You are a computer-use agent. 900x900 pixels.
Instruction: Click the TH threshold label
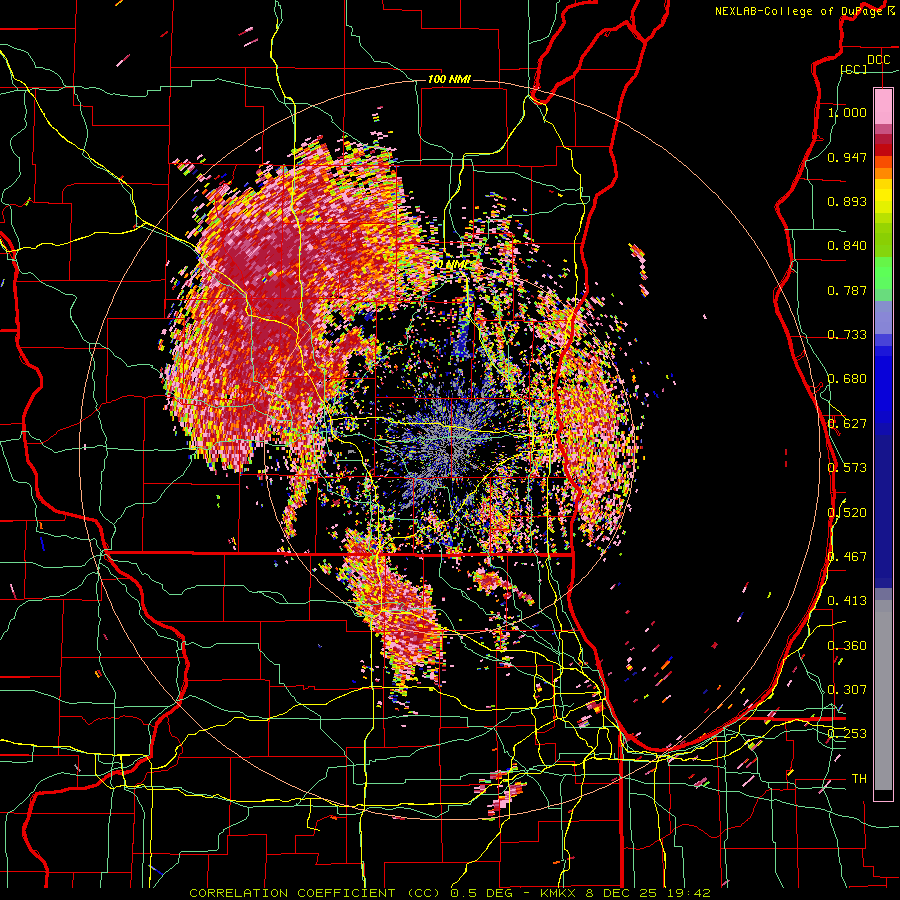859,779
